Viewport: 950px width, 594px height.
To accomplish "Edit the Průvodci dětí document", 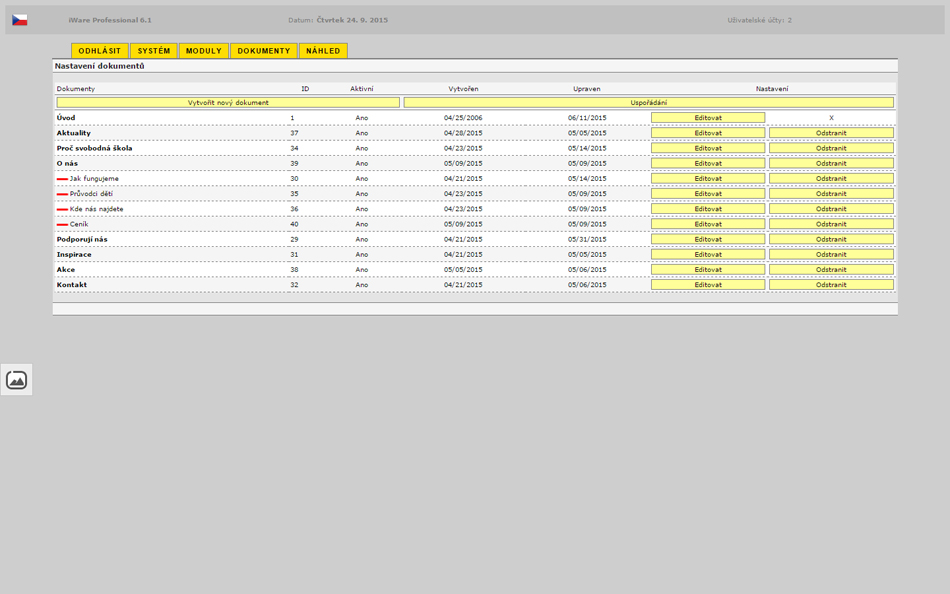I will click(708, 193).
